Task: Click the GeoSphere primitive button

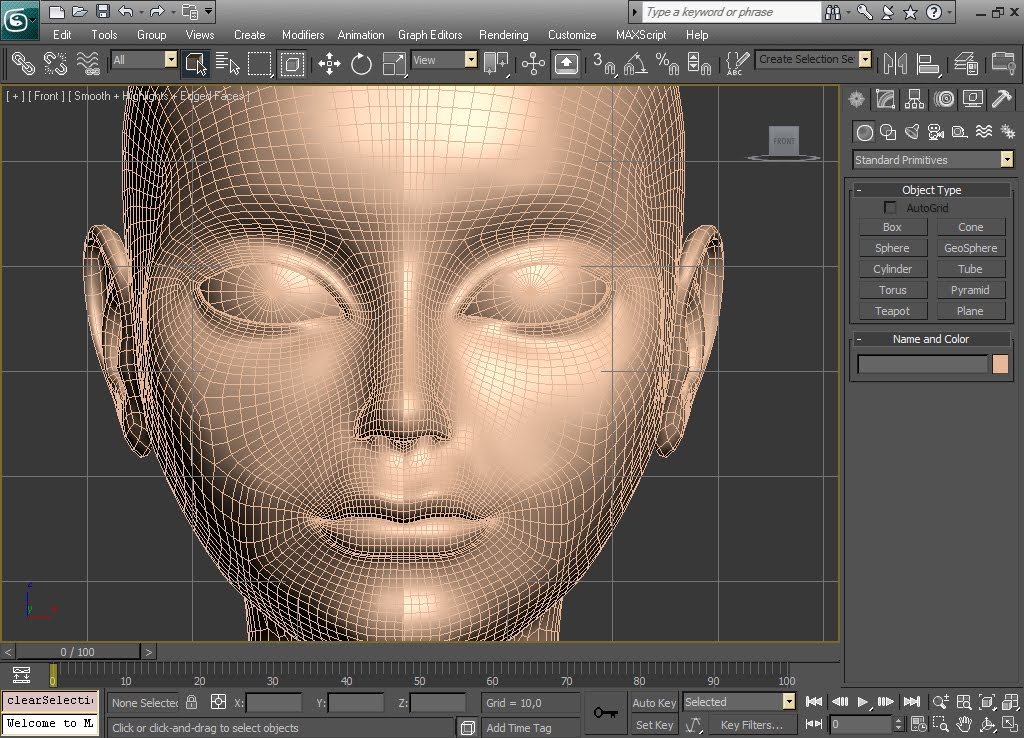Action: [971, 247]
